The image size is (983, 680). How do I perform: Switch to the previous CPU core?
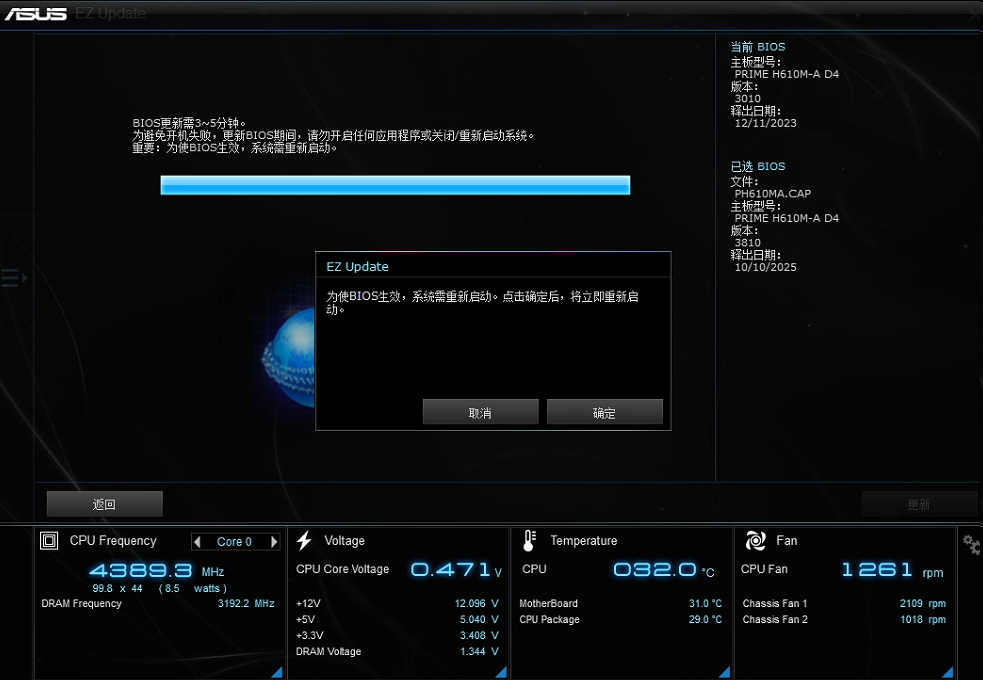coord(198,542)
